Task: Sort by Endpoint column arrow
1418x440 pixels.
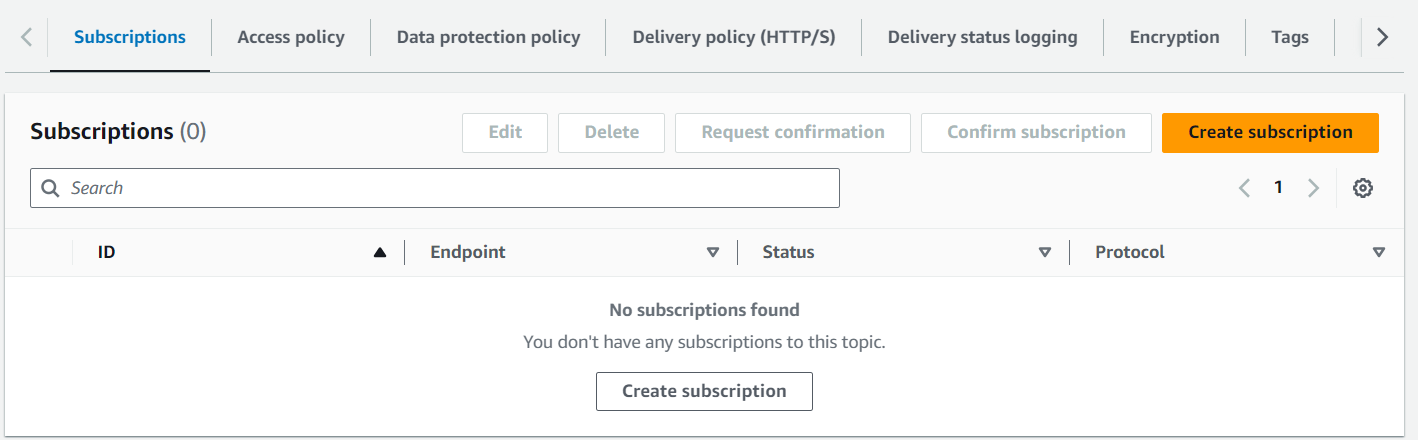Action: click(x=713, y=253)
